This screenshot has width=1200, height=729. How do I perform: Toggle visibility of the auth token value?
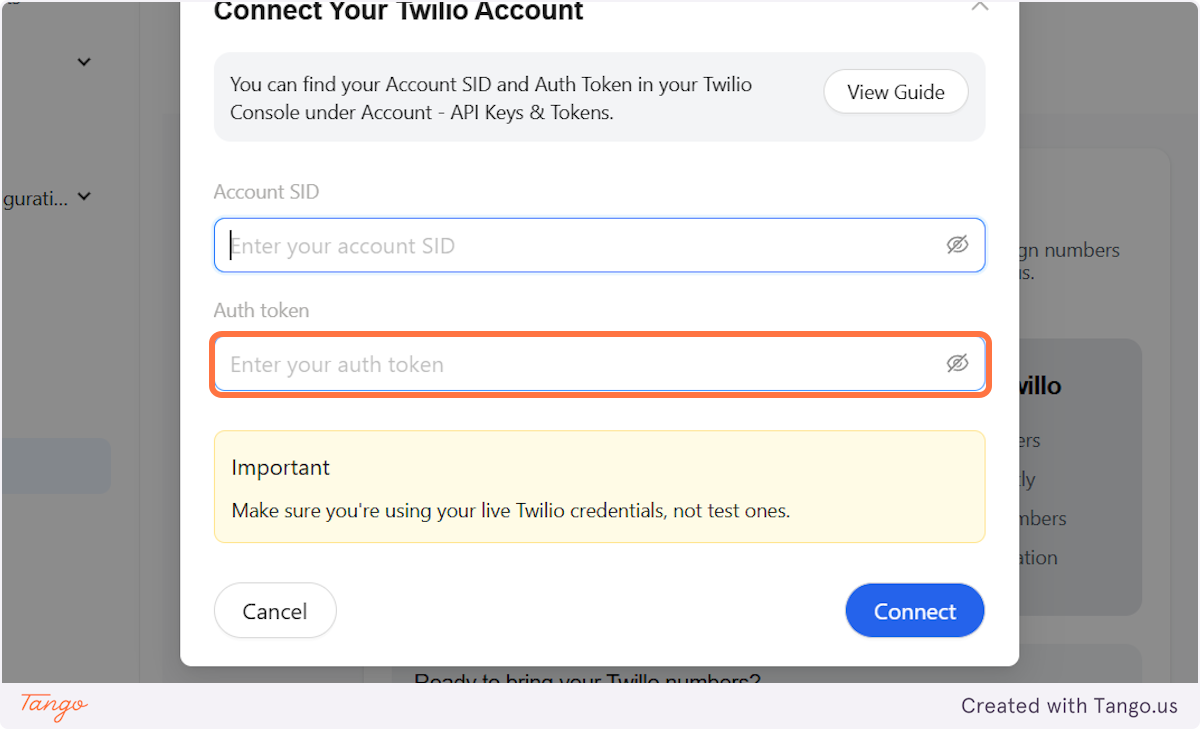click(957, 364)
